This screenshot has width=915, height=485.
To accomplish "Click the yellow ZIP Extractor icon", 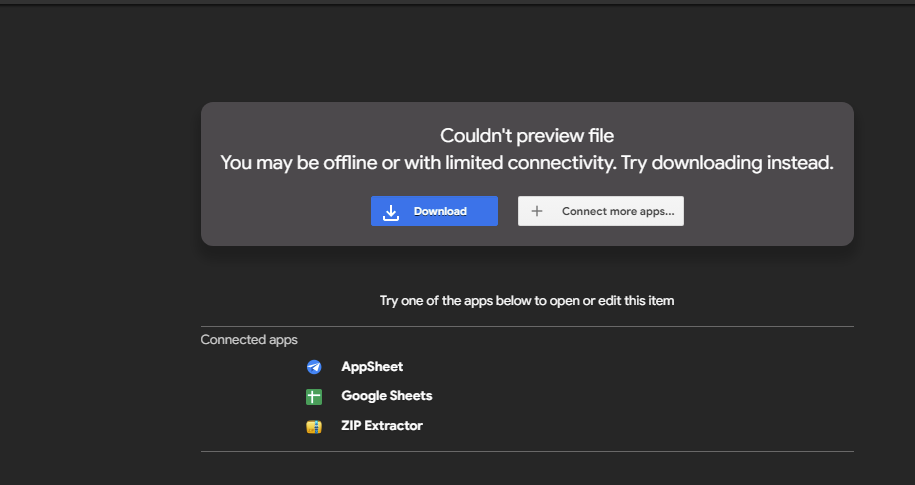I will (x=314, y=427).
